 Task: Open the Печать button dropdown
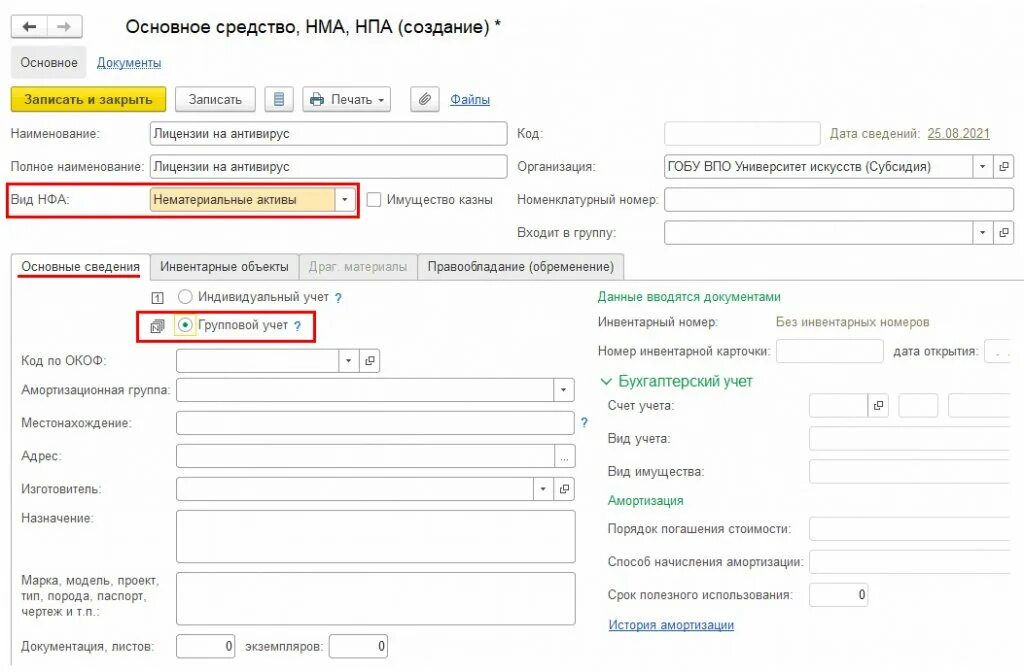click(x=381, y=100)
